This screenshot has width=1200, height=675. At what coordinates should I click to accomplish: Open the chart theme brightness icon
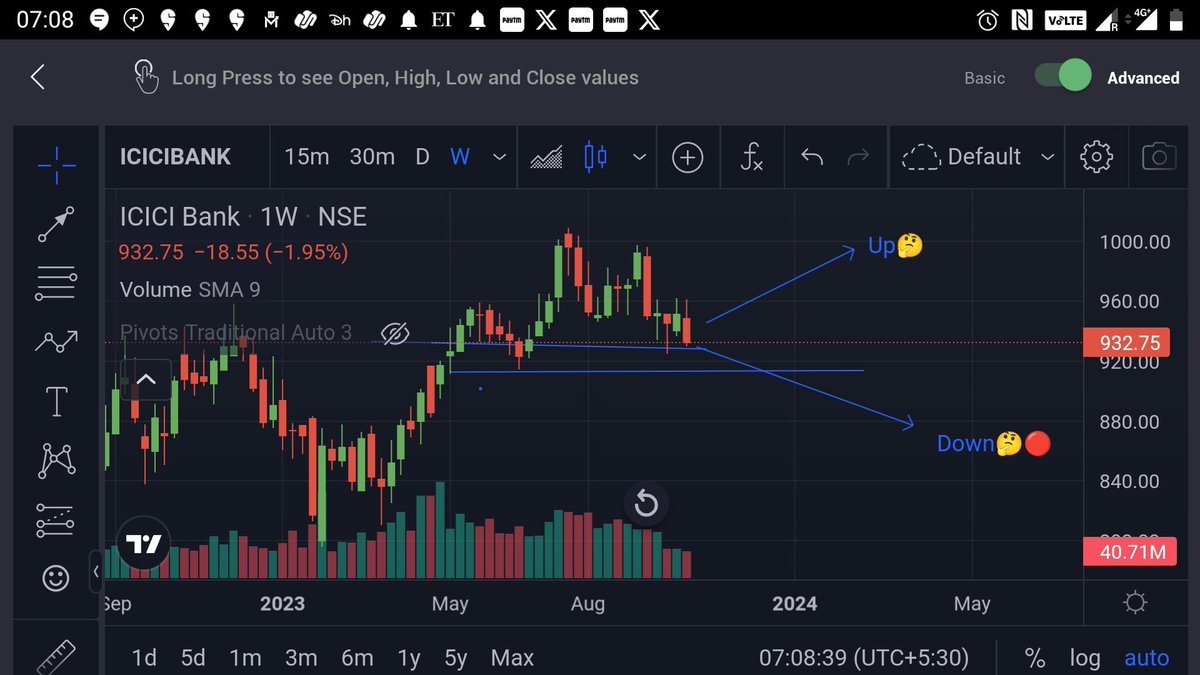[x=1135, y=603]
